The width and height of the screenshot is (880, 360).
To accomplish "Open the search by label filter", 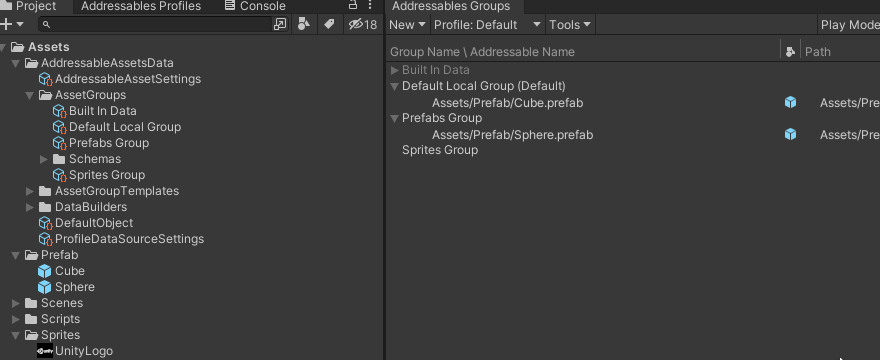I will pos(329,24).
